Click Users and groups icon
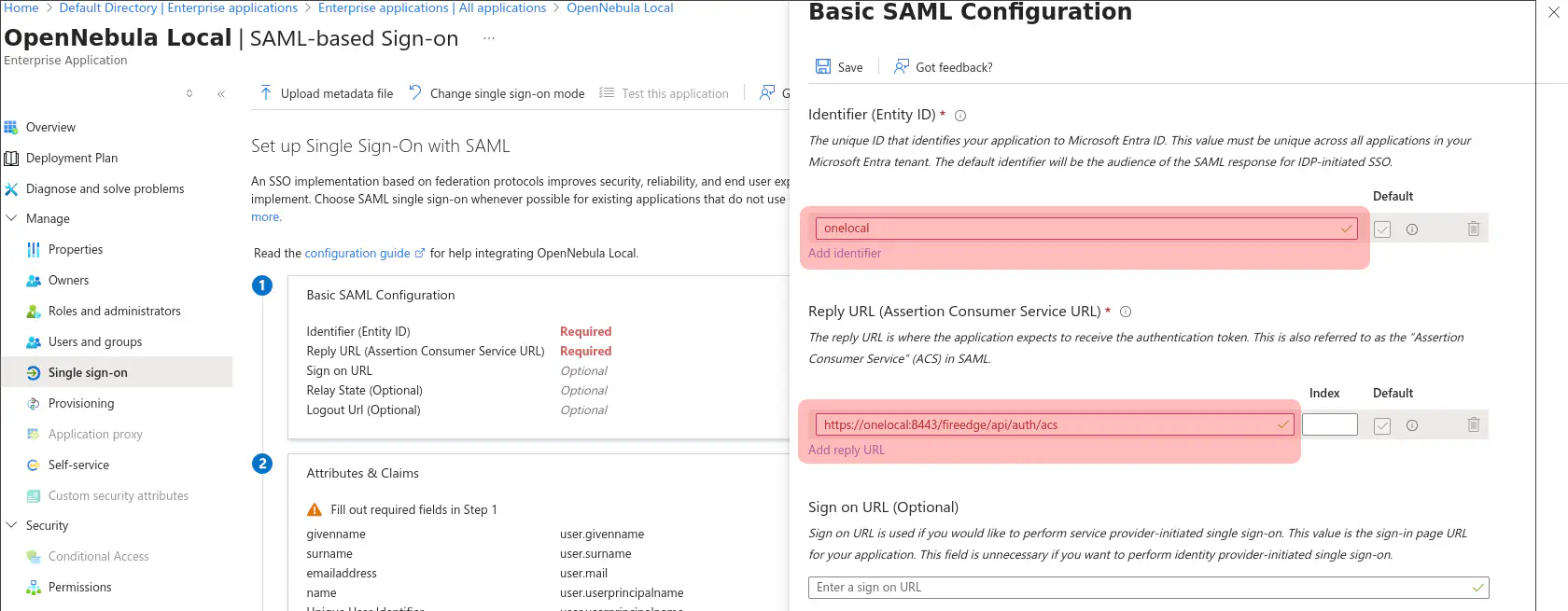 coord(34,341)
